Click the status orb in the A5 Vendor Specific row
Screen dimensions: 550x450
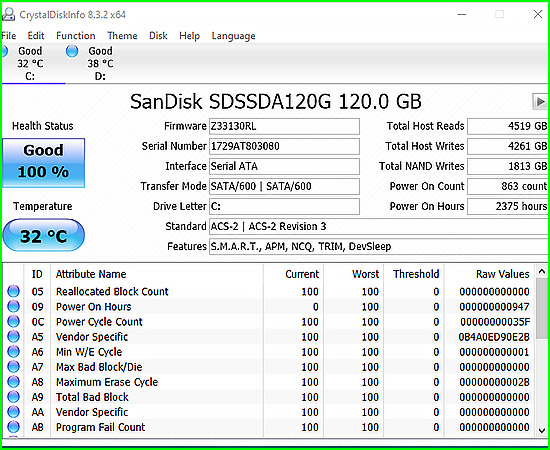(13, 337)
